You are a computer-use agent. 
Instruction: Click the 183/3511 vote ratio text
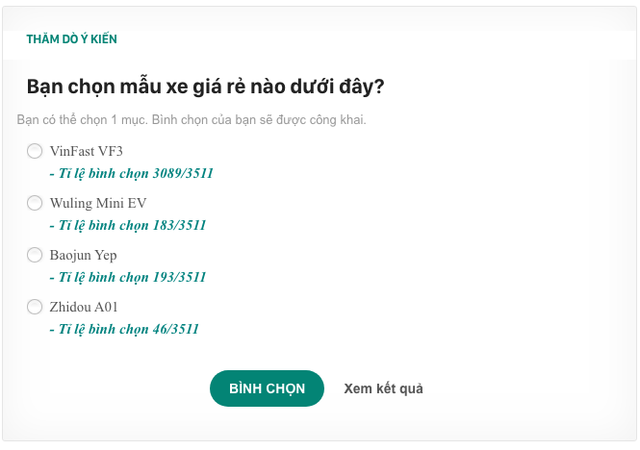(x=179, y=225)
